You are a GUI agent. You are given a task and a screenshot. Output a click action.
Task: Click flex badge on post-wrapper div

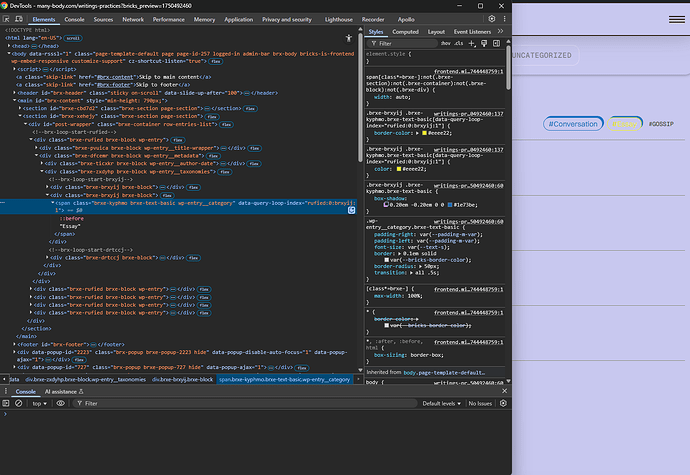[227, 125]
